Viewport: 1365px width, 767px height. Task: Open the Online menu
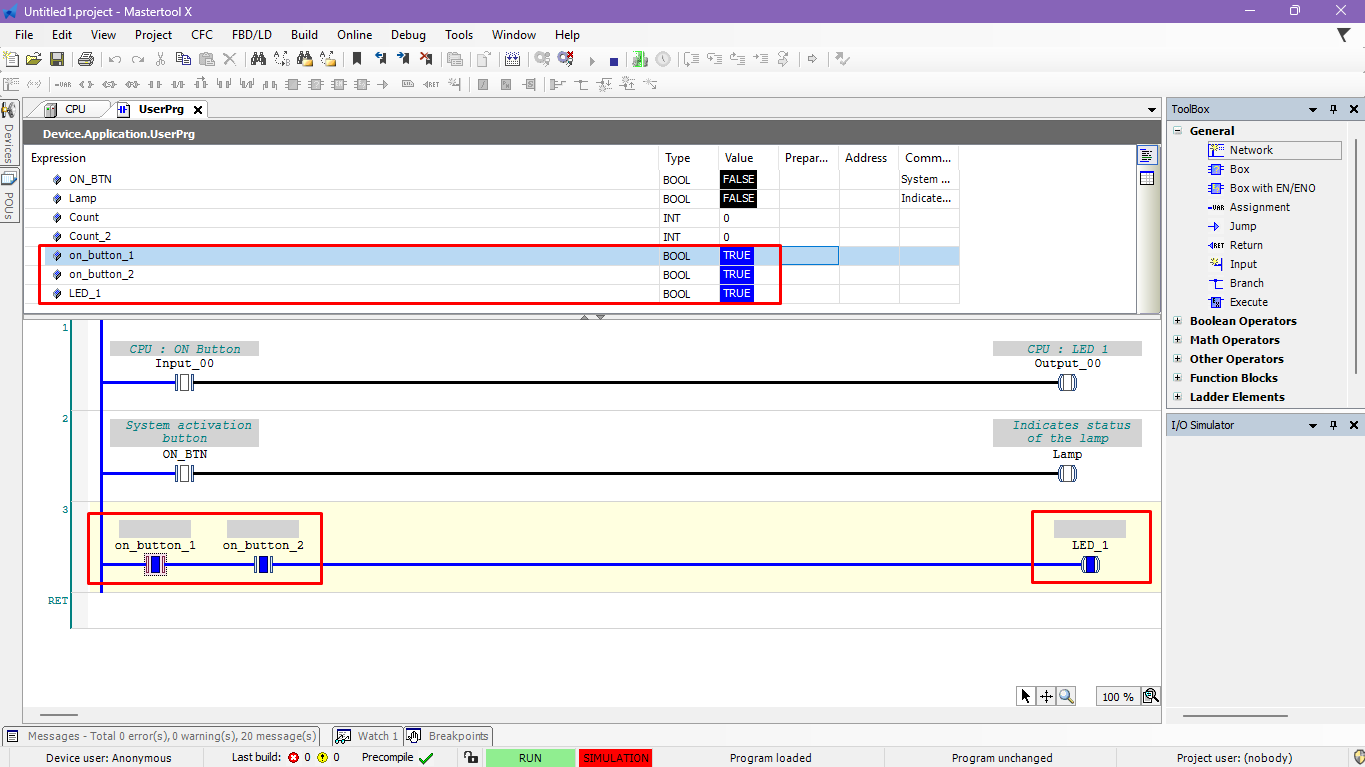click(x=354, y=35)
